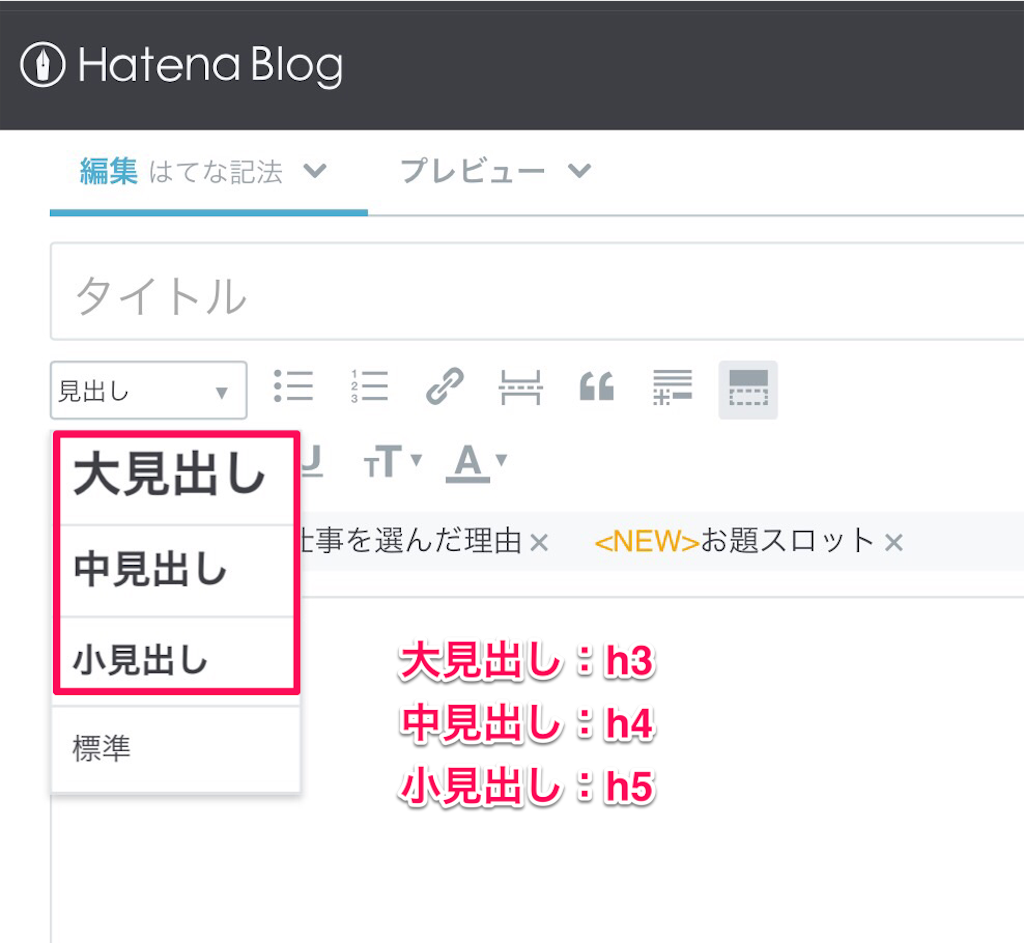The height and width of the screenshot is (943, 1024).
Task: Insert a blockquote
Action: point(597,387)
